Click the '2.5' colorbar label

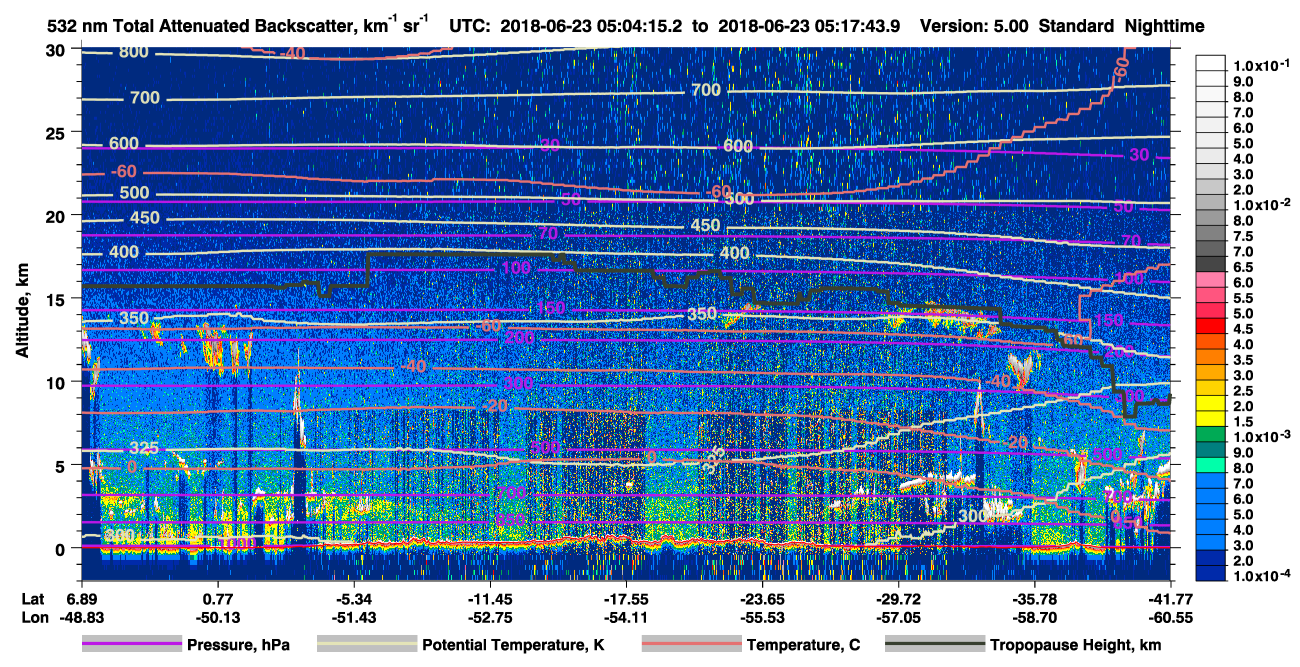coord(1245,390)
